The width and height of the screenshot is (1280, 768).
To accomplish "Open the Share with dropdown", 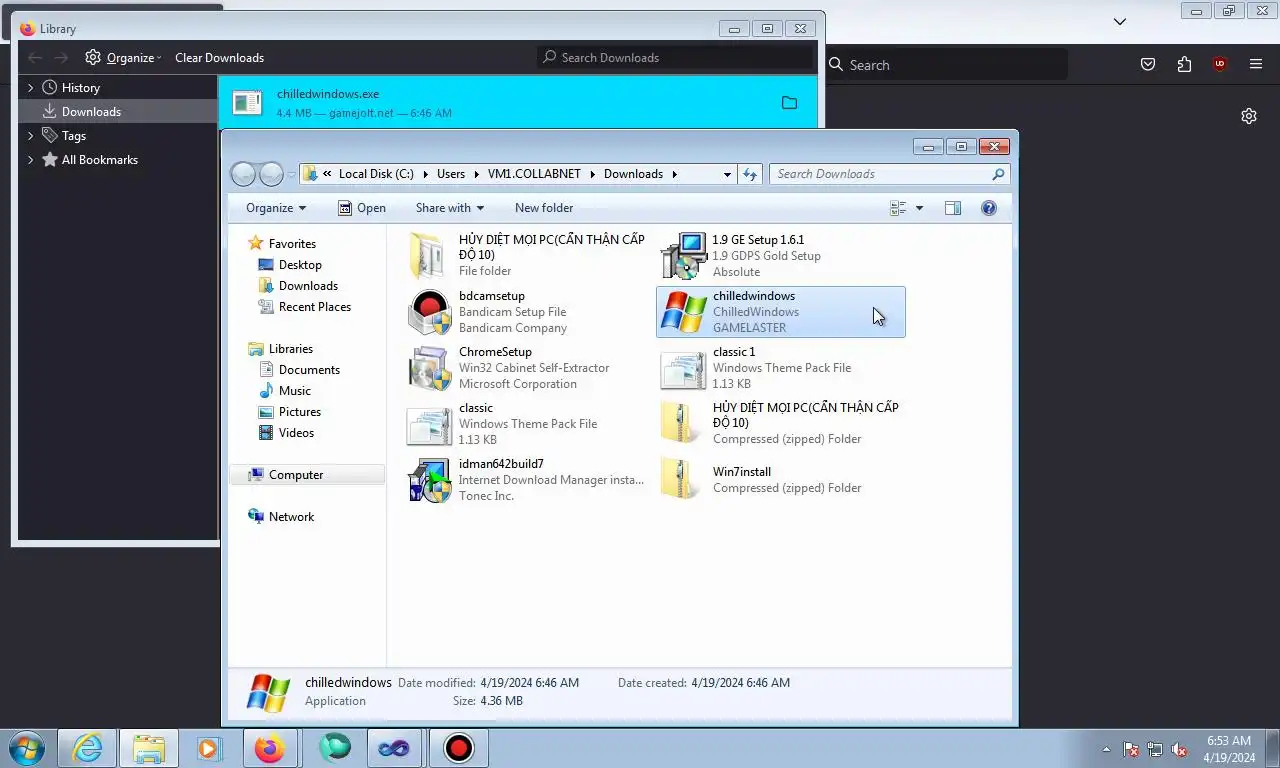I will point(450,208).
